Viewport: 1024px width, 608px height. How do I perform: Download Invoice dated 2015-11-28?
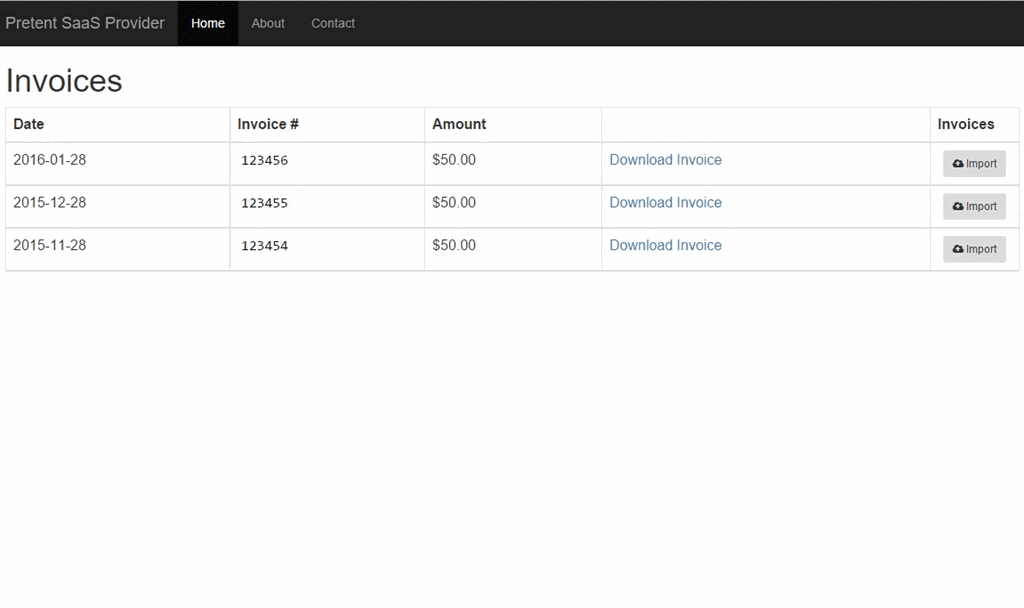pyautogui.click(x=665, y=245)
